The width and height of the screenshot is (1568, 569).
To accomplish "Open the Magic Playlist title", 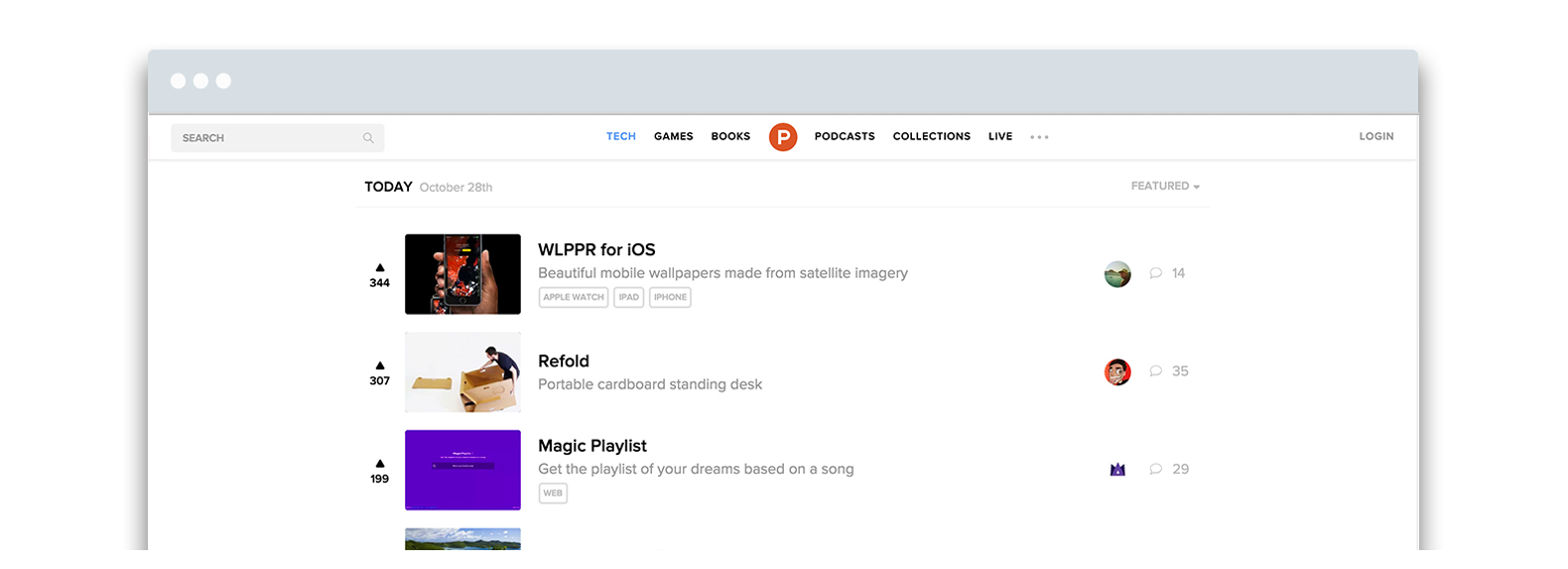I will tap(592, 446).
